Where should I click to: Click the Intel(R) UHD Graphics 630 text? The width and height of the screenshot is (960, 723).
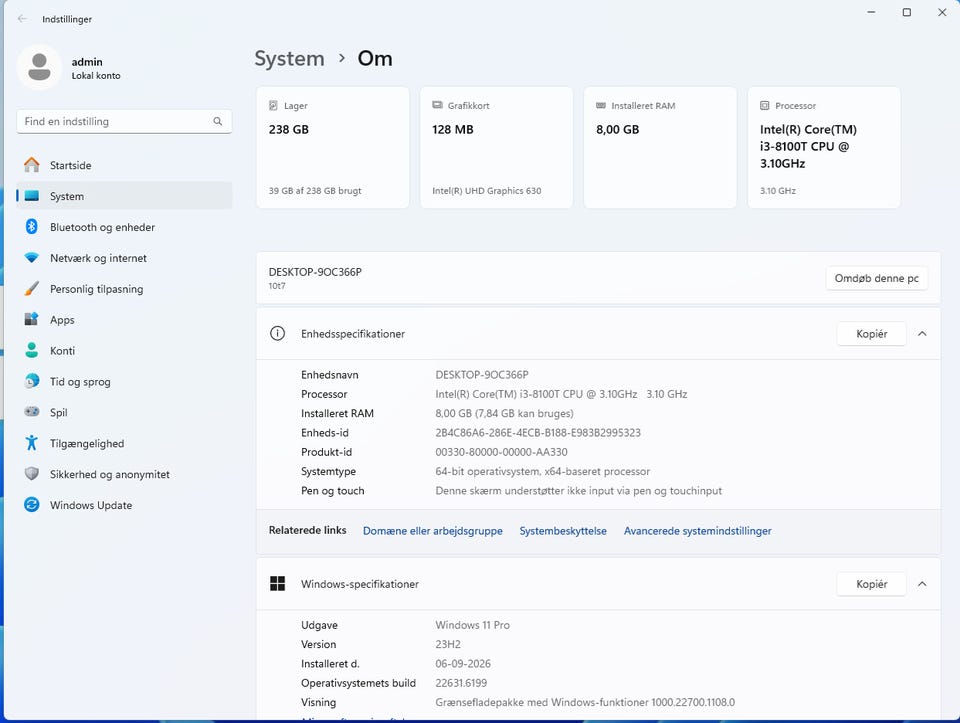[487, 190]
